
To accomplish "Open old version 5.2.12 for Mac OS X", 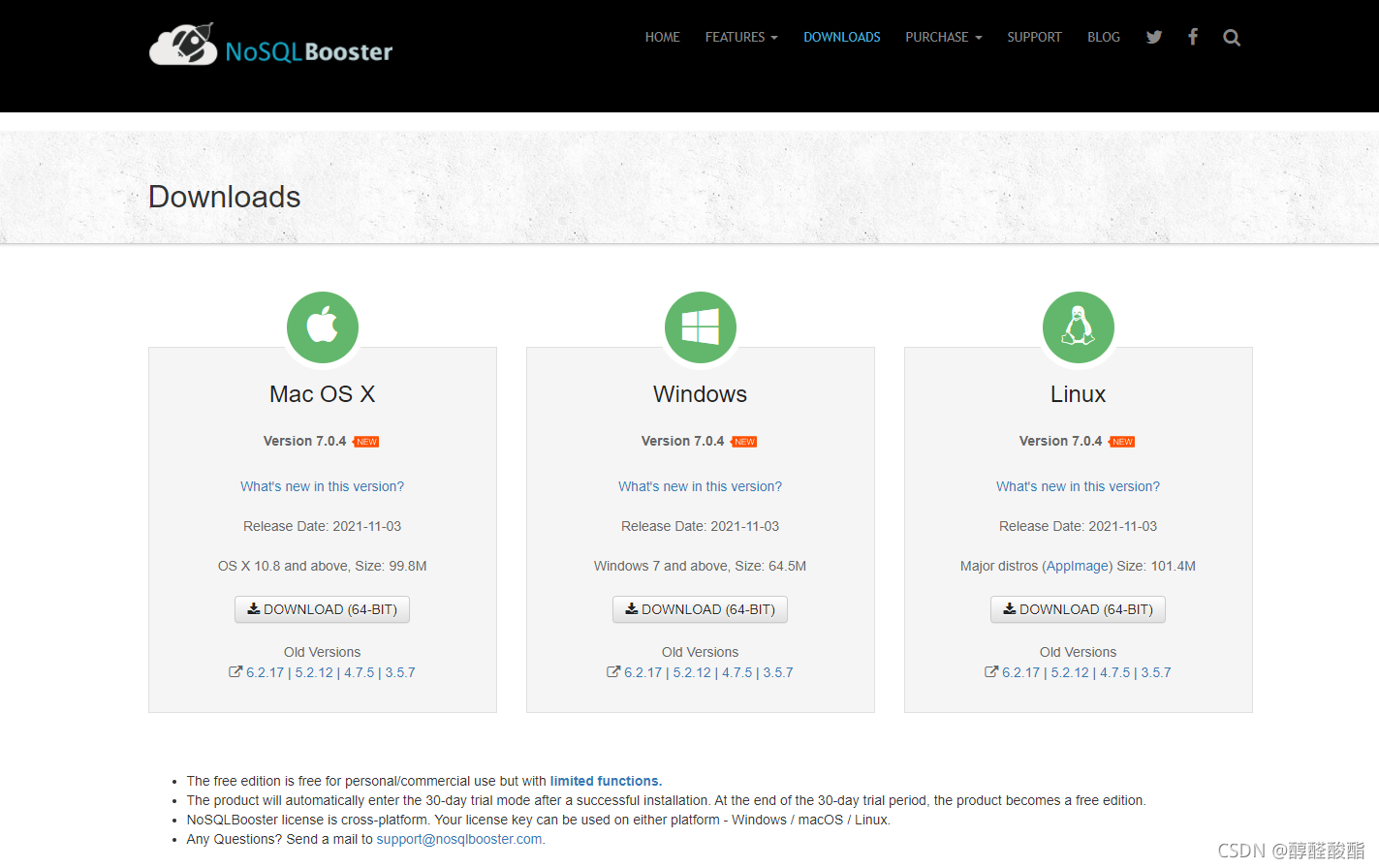I will point(314,672).
